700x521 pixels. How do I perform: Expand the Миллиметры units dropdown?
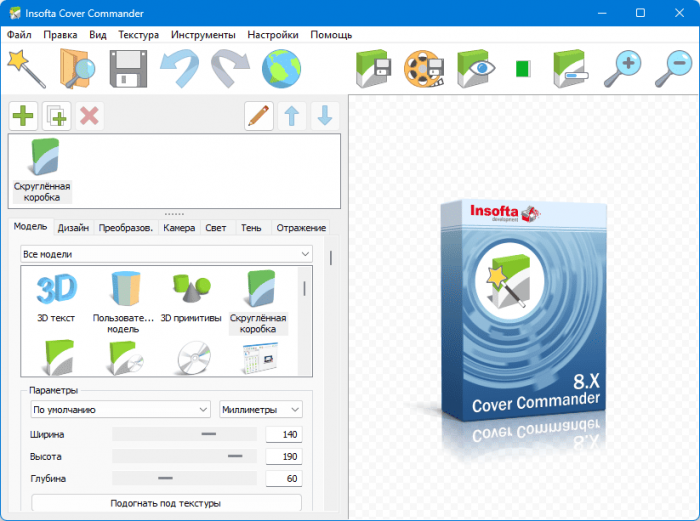tap(261, 409)
